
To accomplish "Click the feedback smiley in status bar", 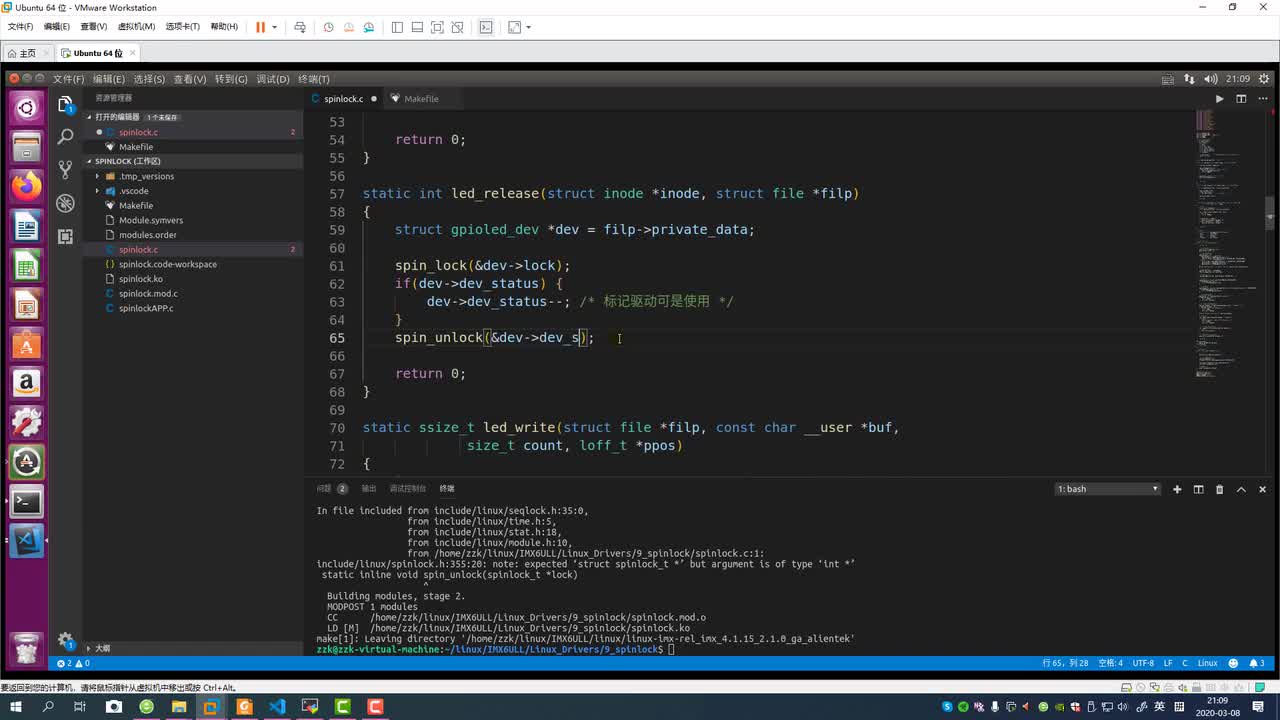I will point(1233,663).
